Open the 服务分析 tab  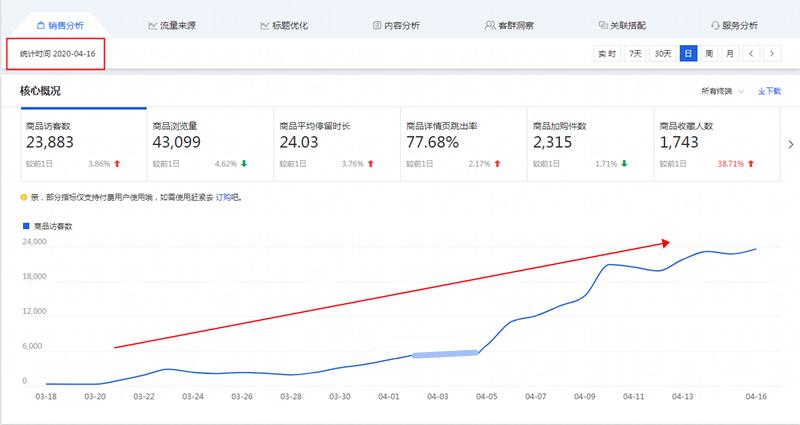pyautogui.click(x=734, y=25)
